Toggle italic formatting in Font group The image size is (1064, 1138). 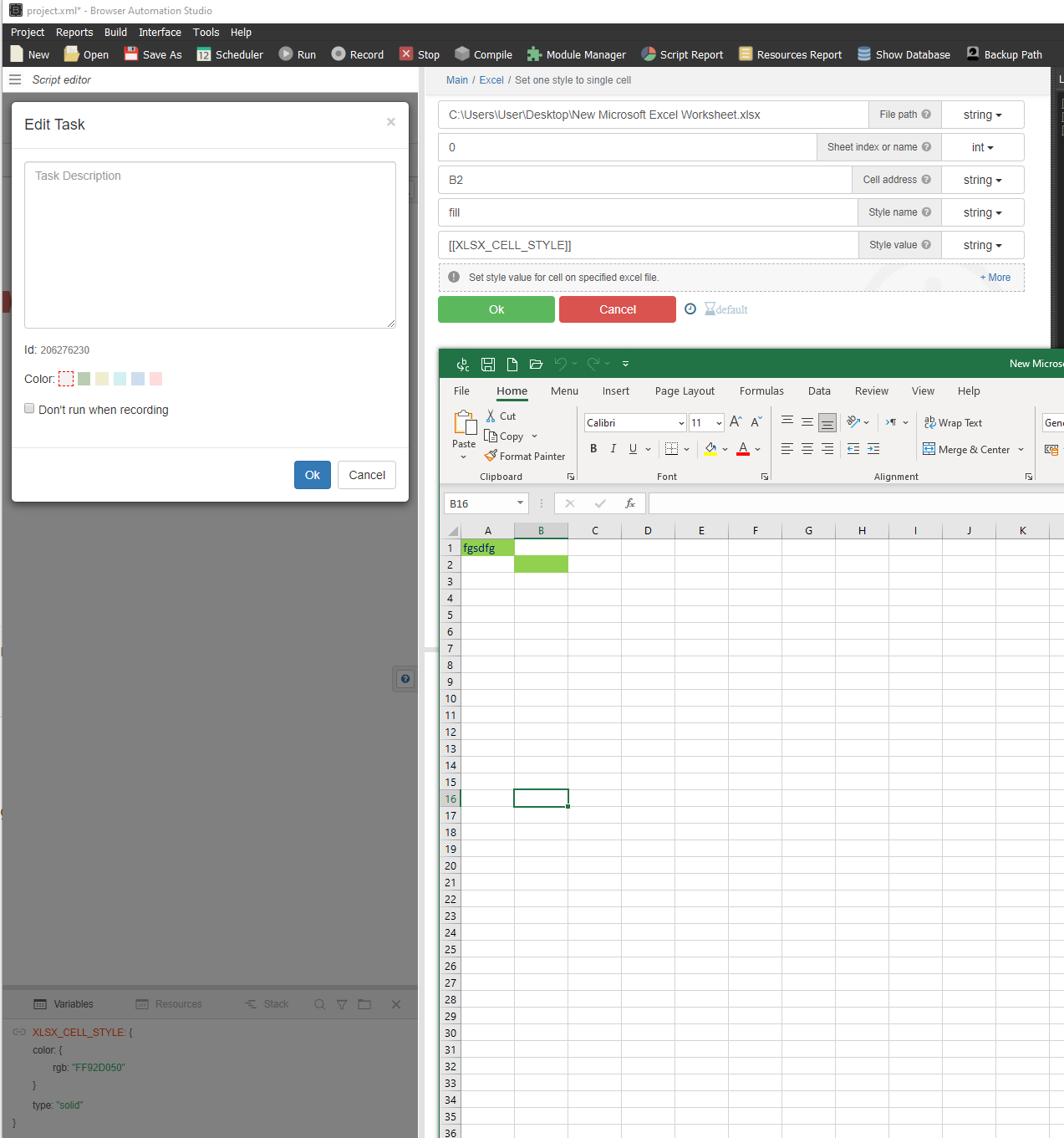coord(613,449)
